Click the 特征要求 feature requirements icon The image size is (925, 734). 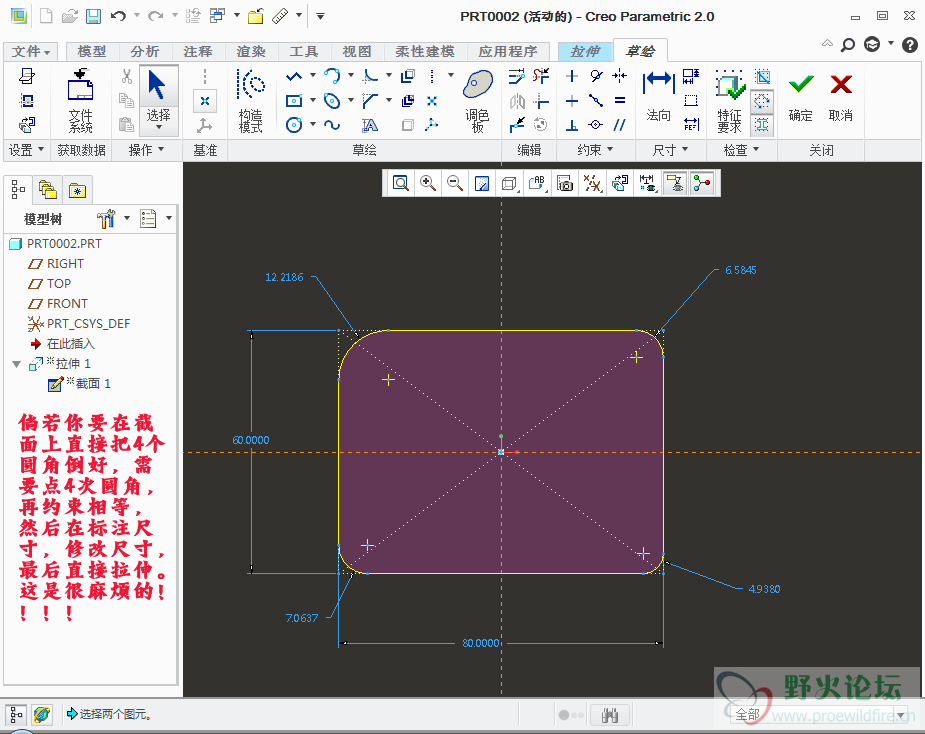[x=730, y=101]
